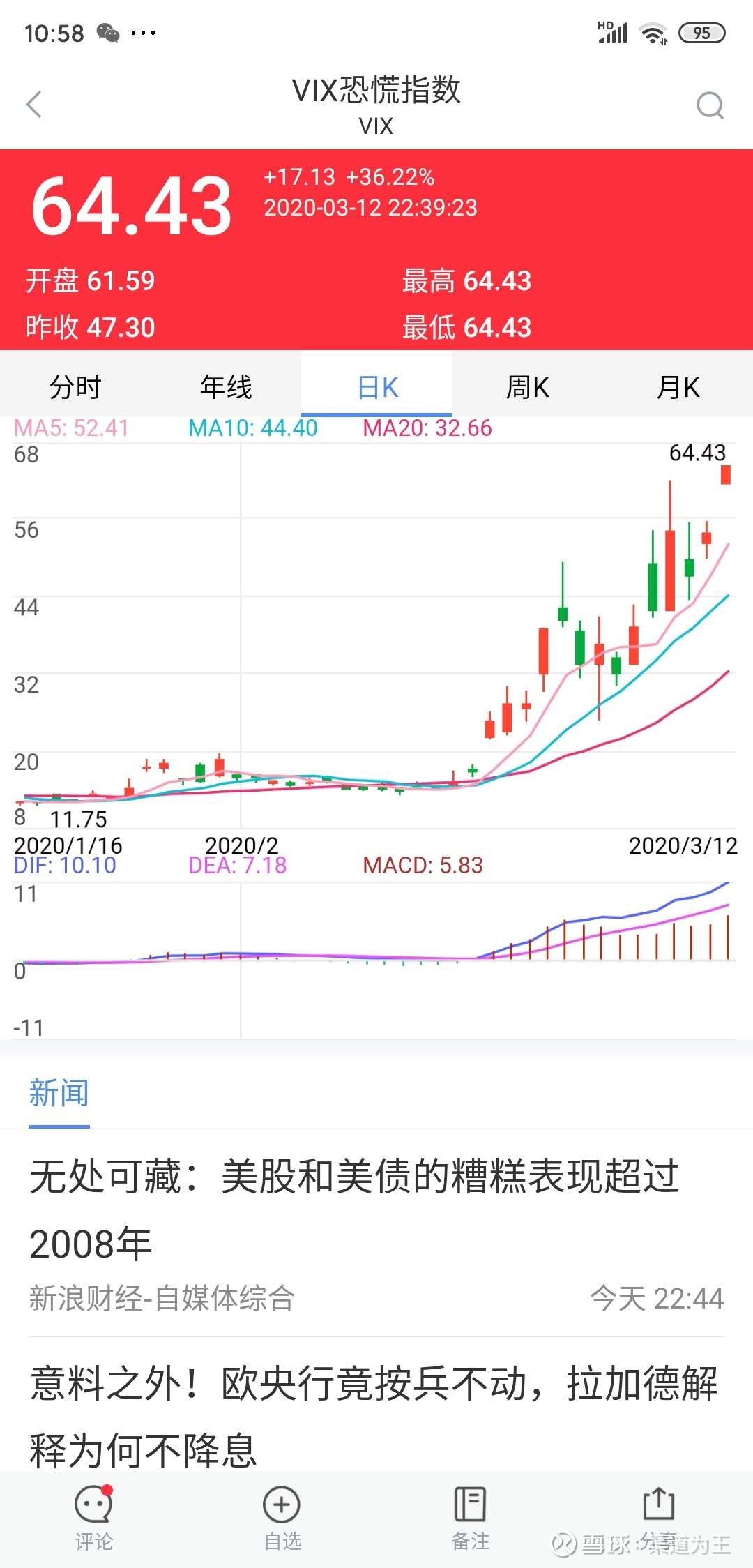Tap the low-point label 11.75 on chart

[x=78, y=819]
